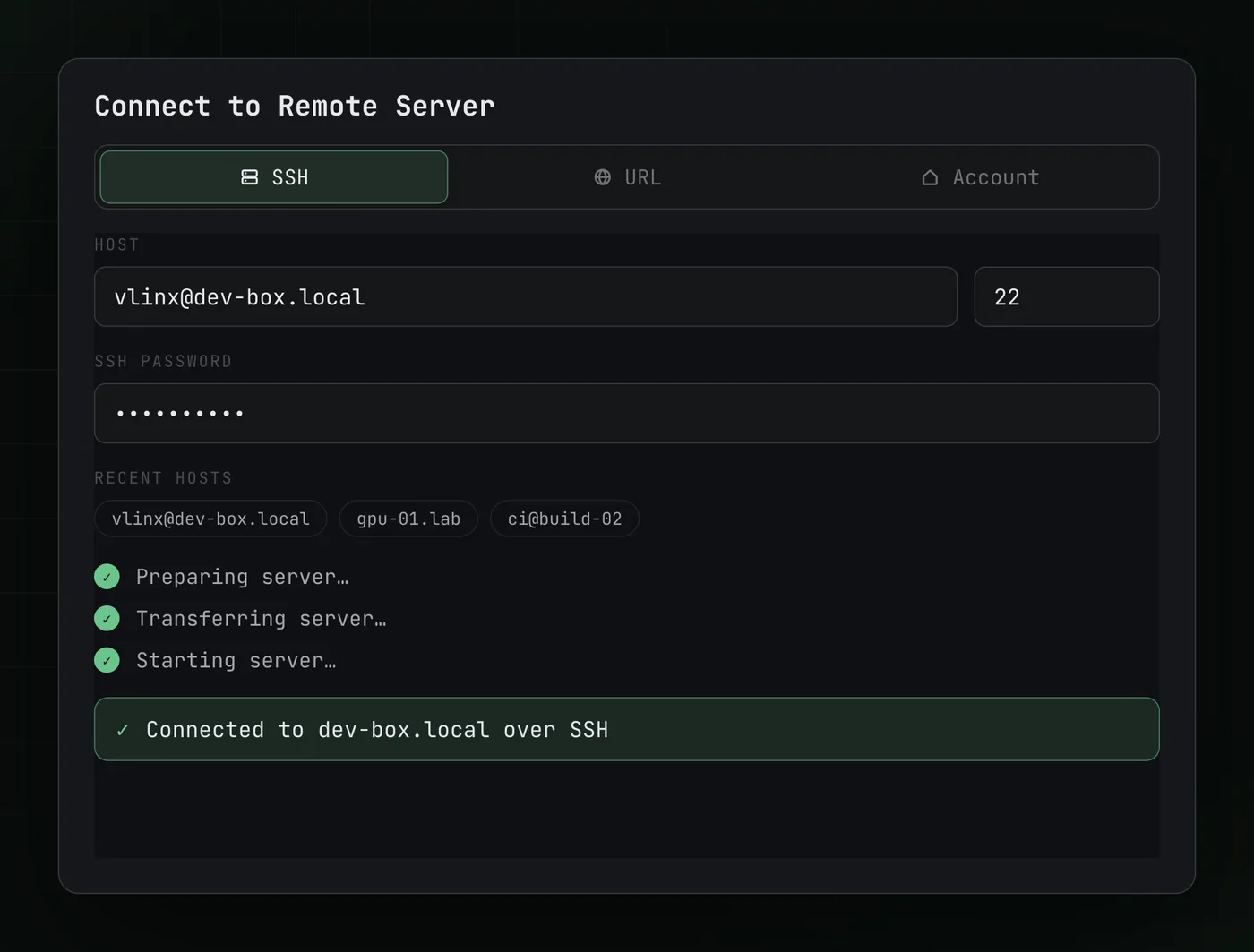
Task: Click "Connected to dev-box.local over SSH" message
Action: (377, 730)
